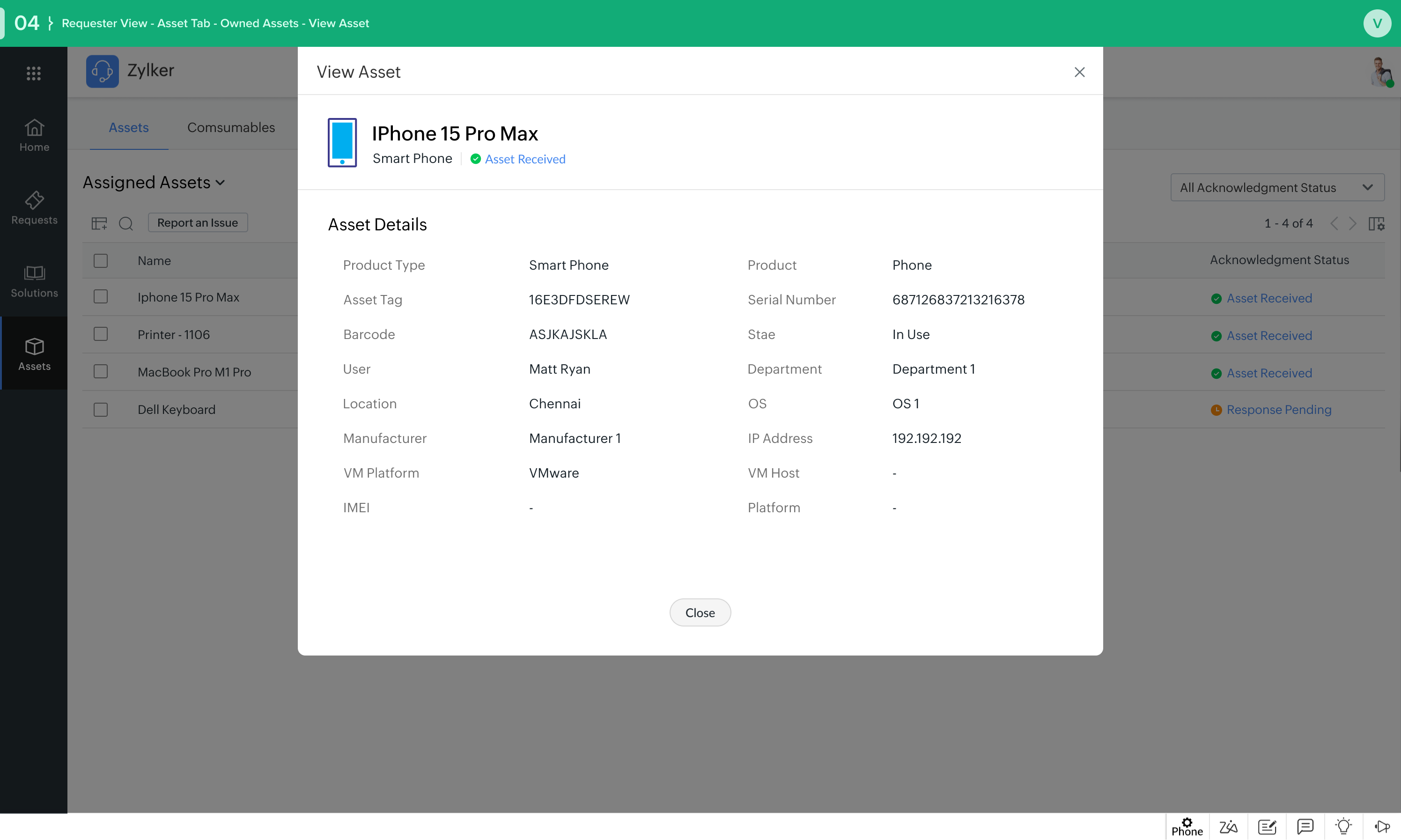This screenshot has height=840, width=1401.
Task: Open the Phone settings in the bottom bar
Action: (1187, 826)
